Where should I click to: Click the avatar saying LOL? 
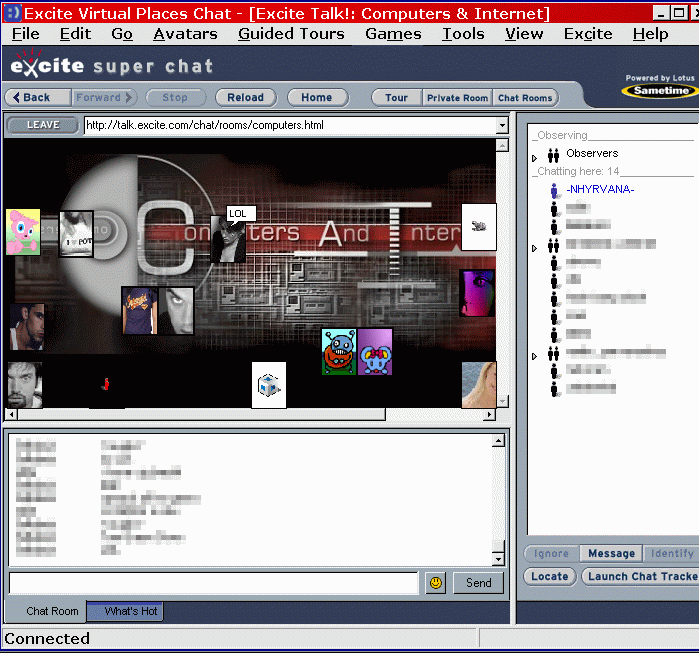click(228, 242)
